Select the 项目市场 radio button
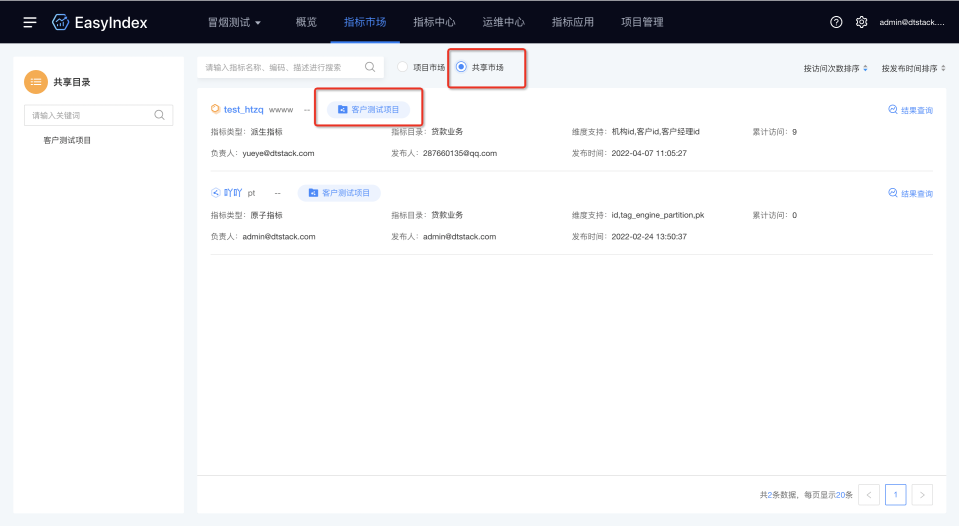The width and height of the screenshot is (959, 526). [403, 67]
